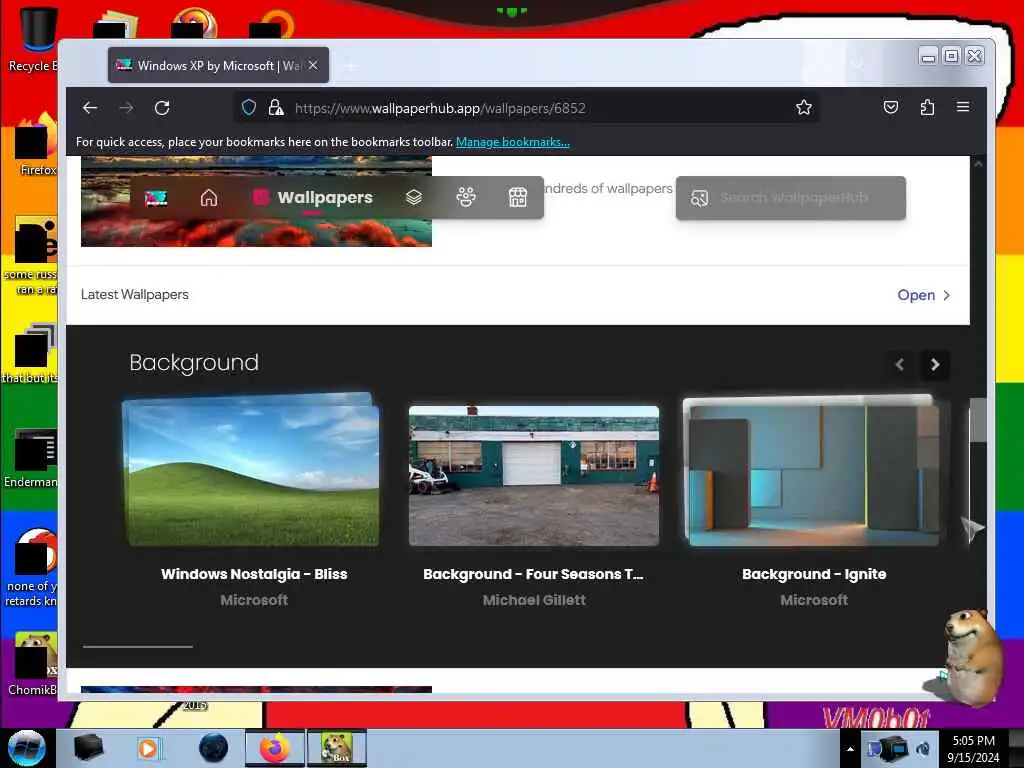Expand the list all tabs chevron
1024x768 pixels.
[857, 64]
